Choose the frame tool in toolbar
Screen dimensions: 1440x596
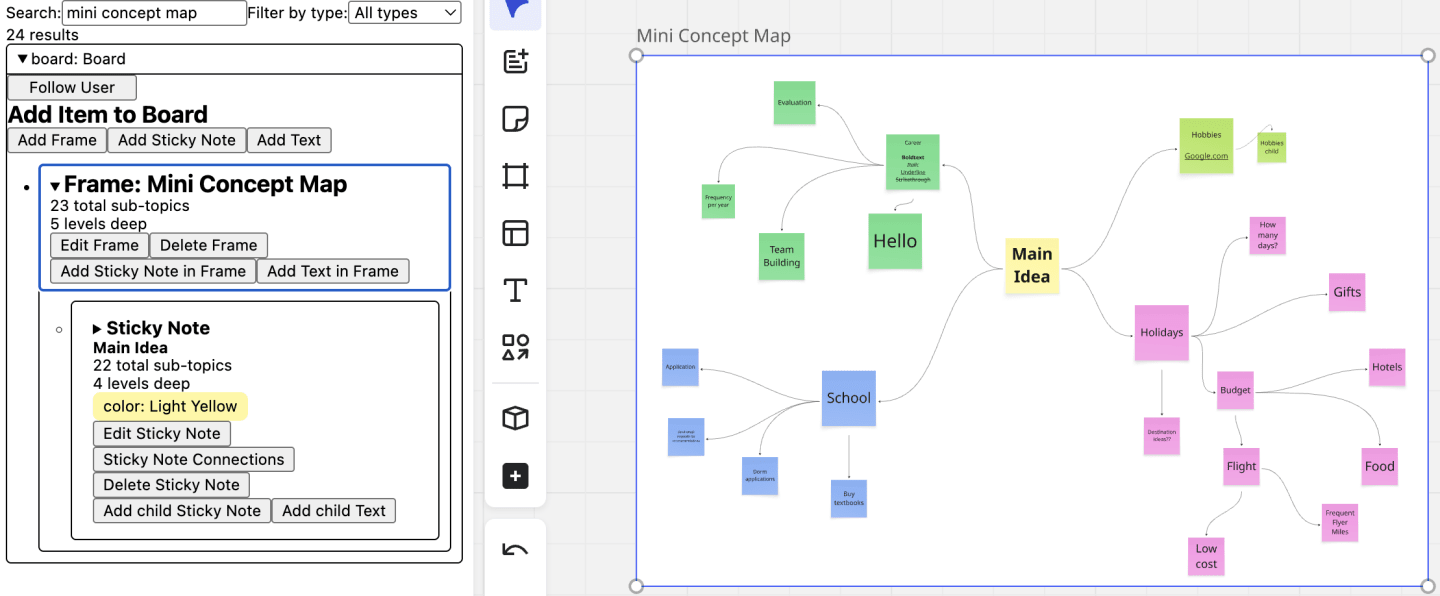[x=515, y=177]
